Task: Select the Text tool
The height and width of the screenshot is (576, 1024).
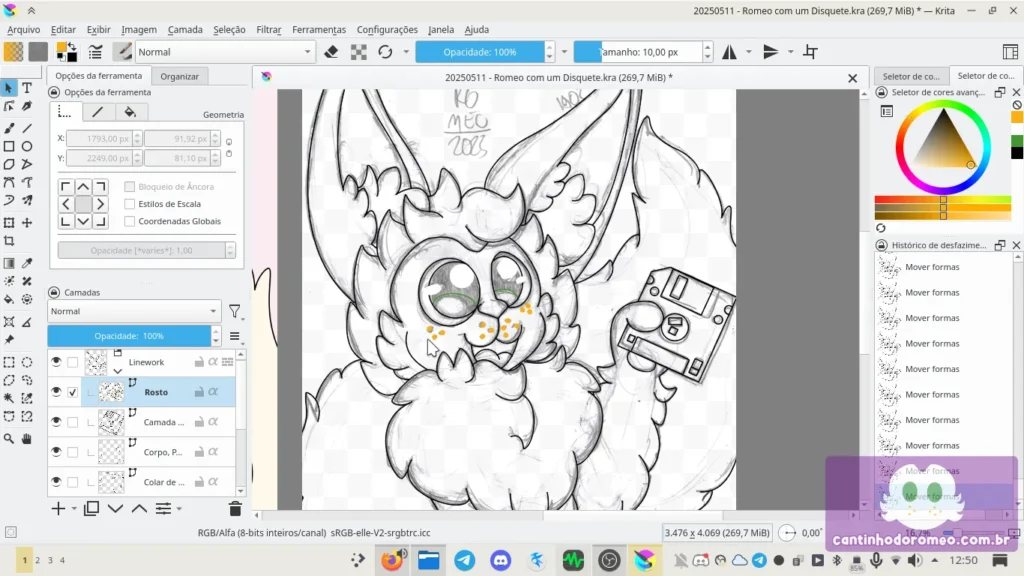Action: [27, 88]
